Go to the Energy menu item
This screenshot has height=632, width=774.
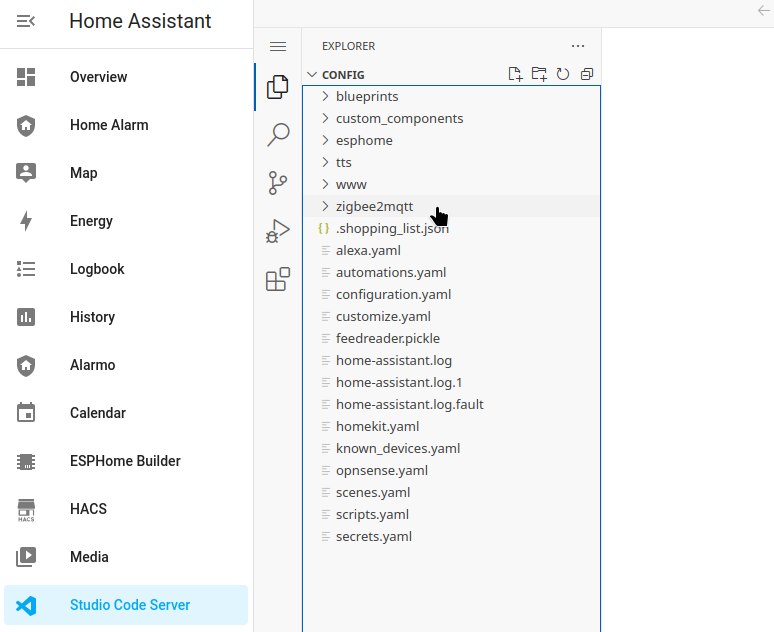[x=126, y=221]
